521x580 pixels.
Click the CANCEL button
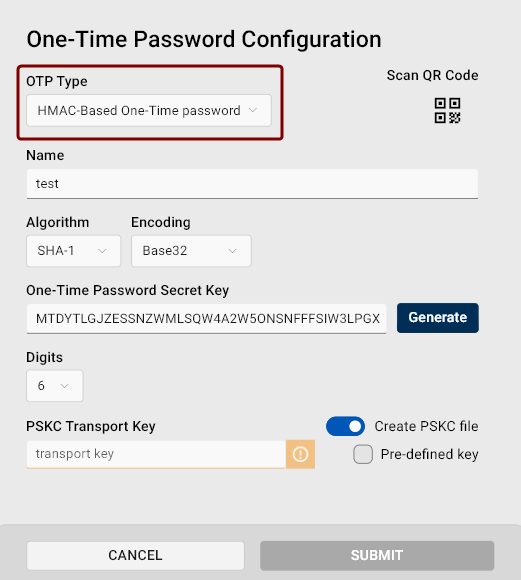[135, 555]
